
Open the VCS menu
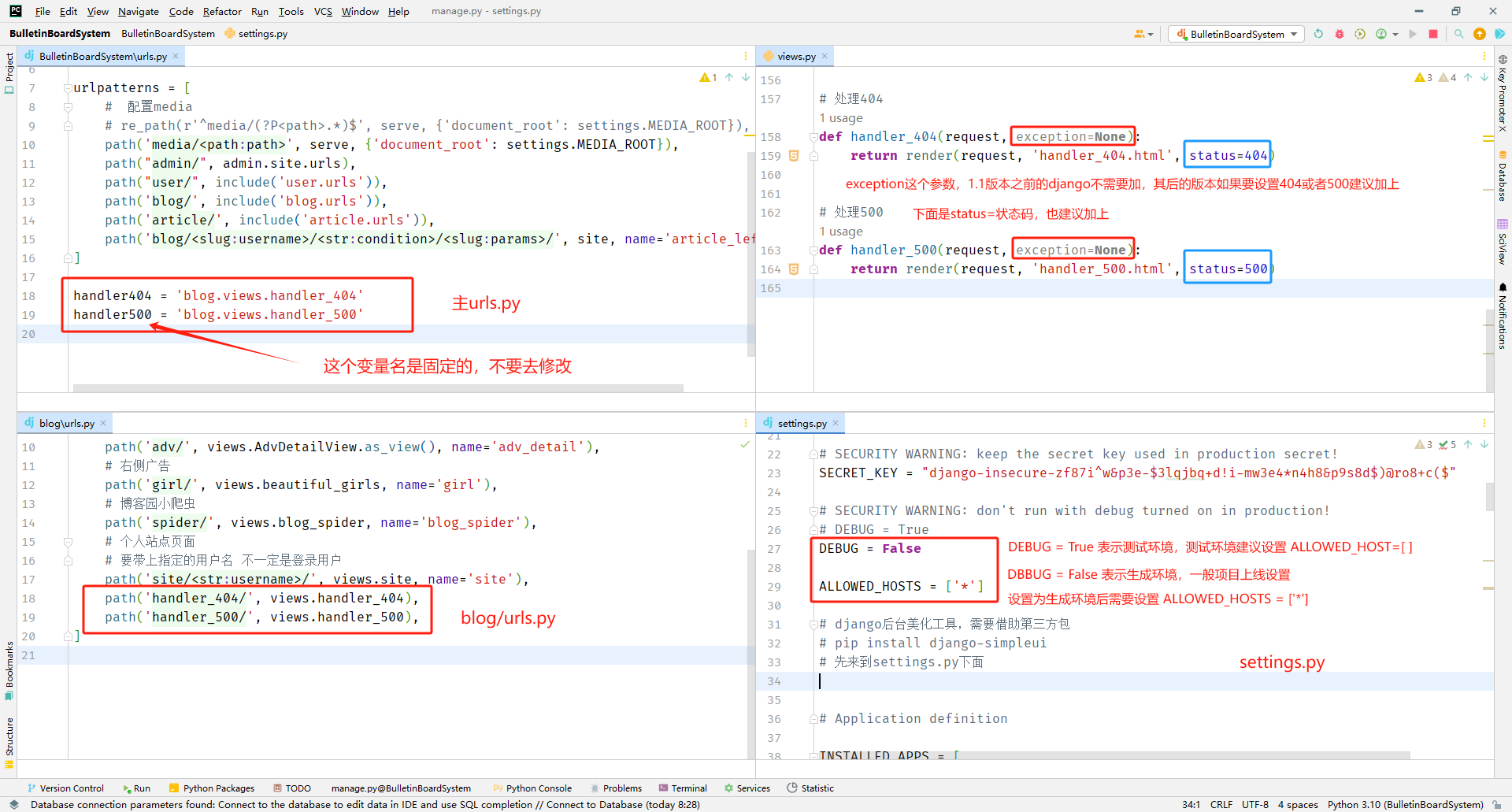pos(323,11)
